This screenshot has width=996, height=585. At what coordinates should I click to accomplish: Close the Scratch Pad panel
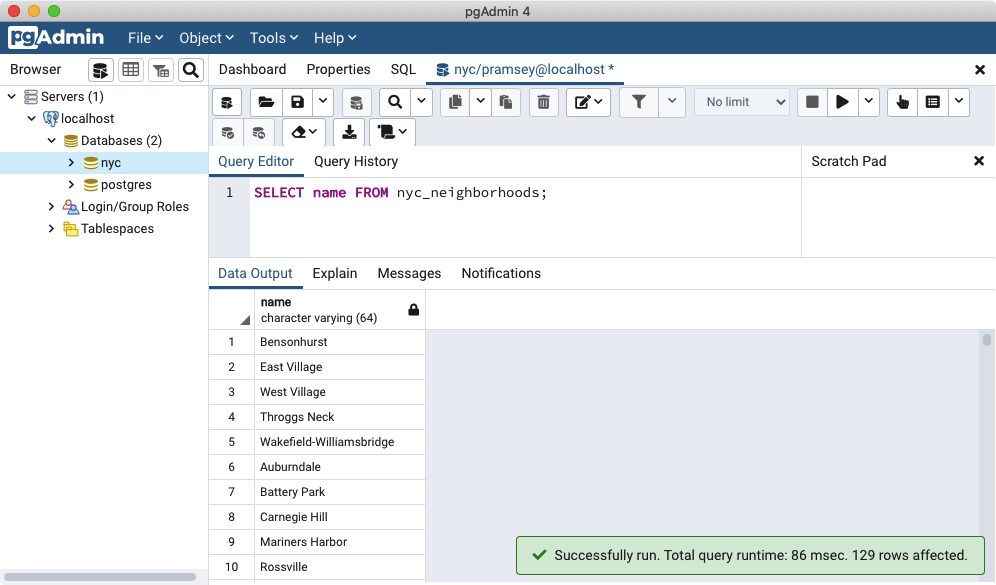coord(979,161)
